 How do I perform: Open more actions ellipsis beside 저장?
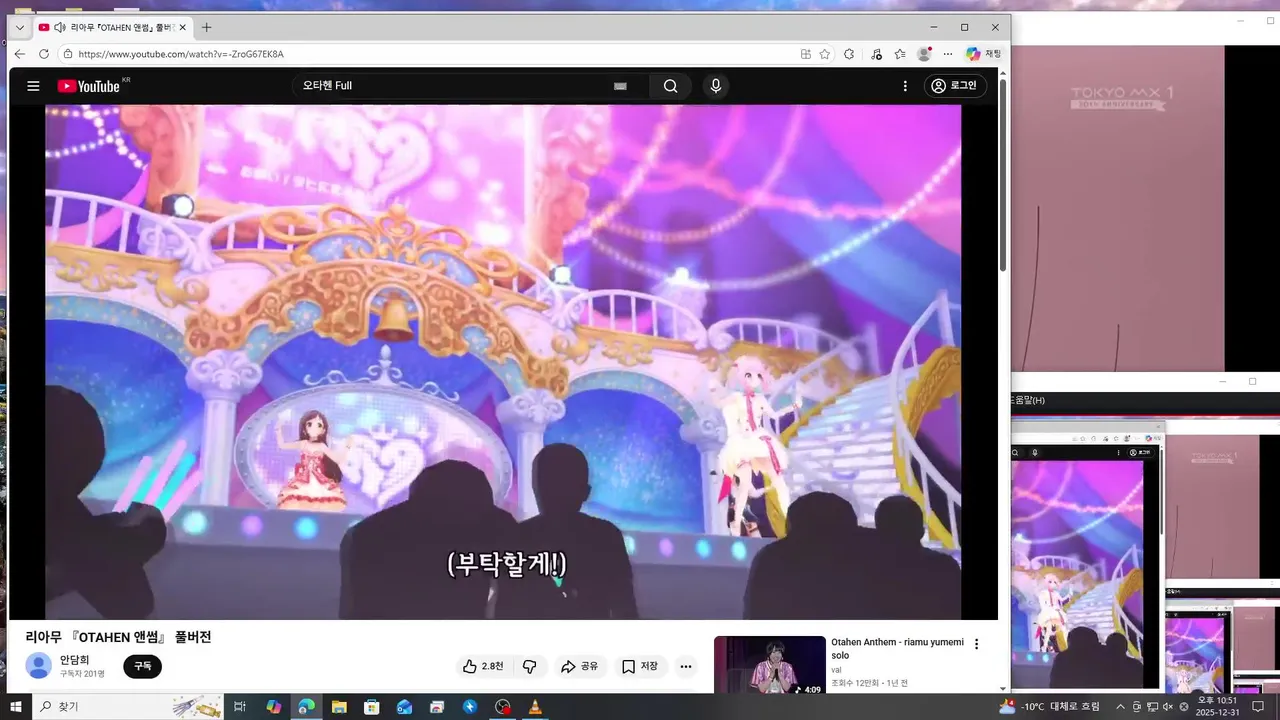tap(686, 666)
